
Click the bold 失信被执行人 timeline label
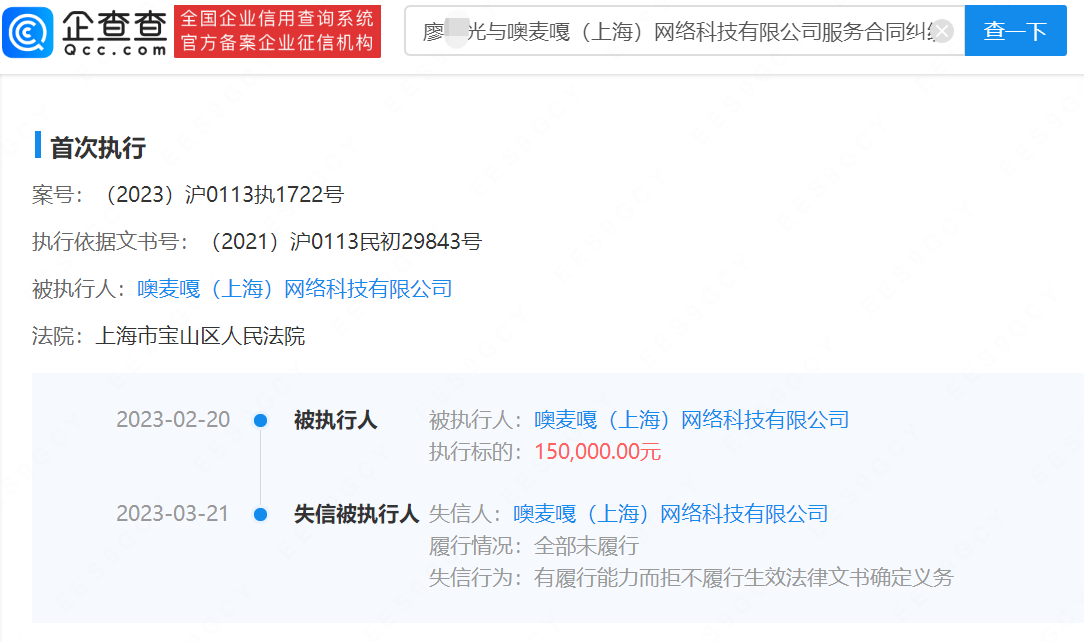pyautogui.click(x=356, y=514)
